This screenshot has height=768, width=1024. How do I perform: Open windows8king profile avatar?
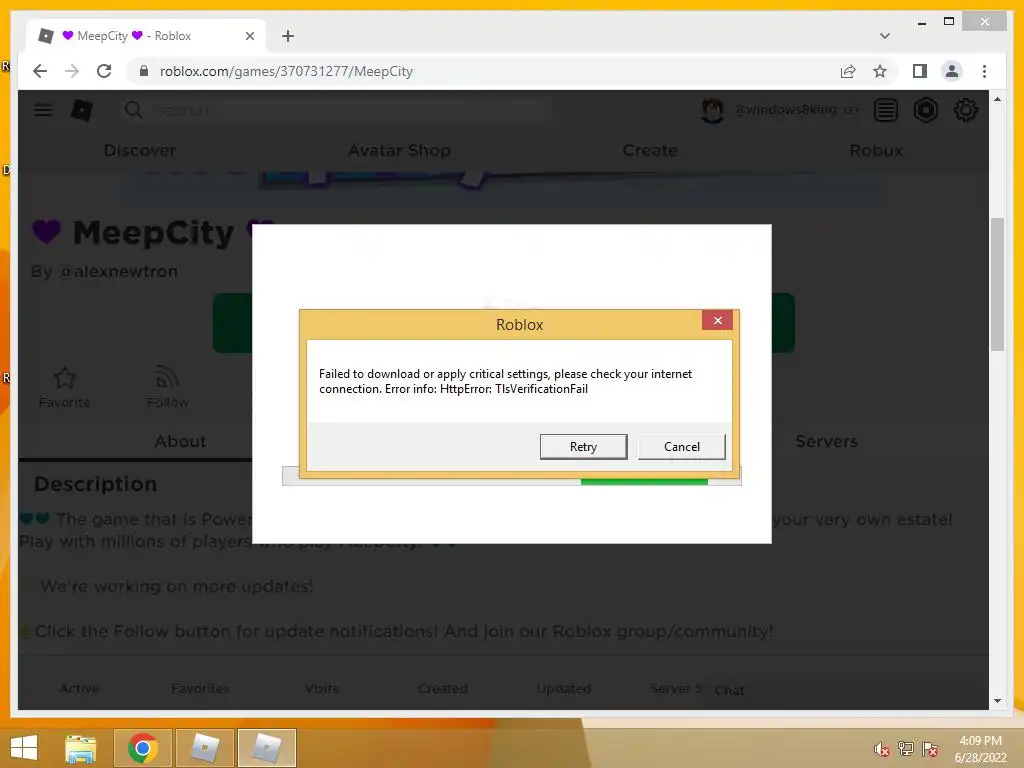712,110
